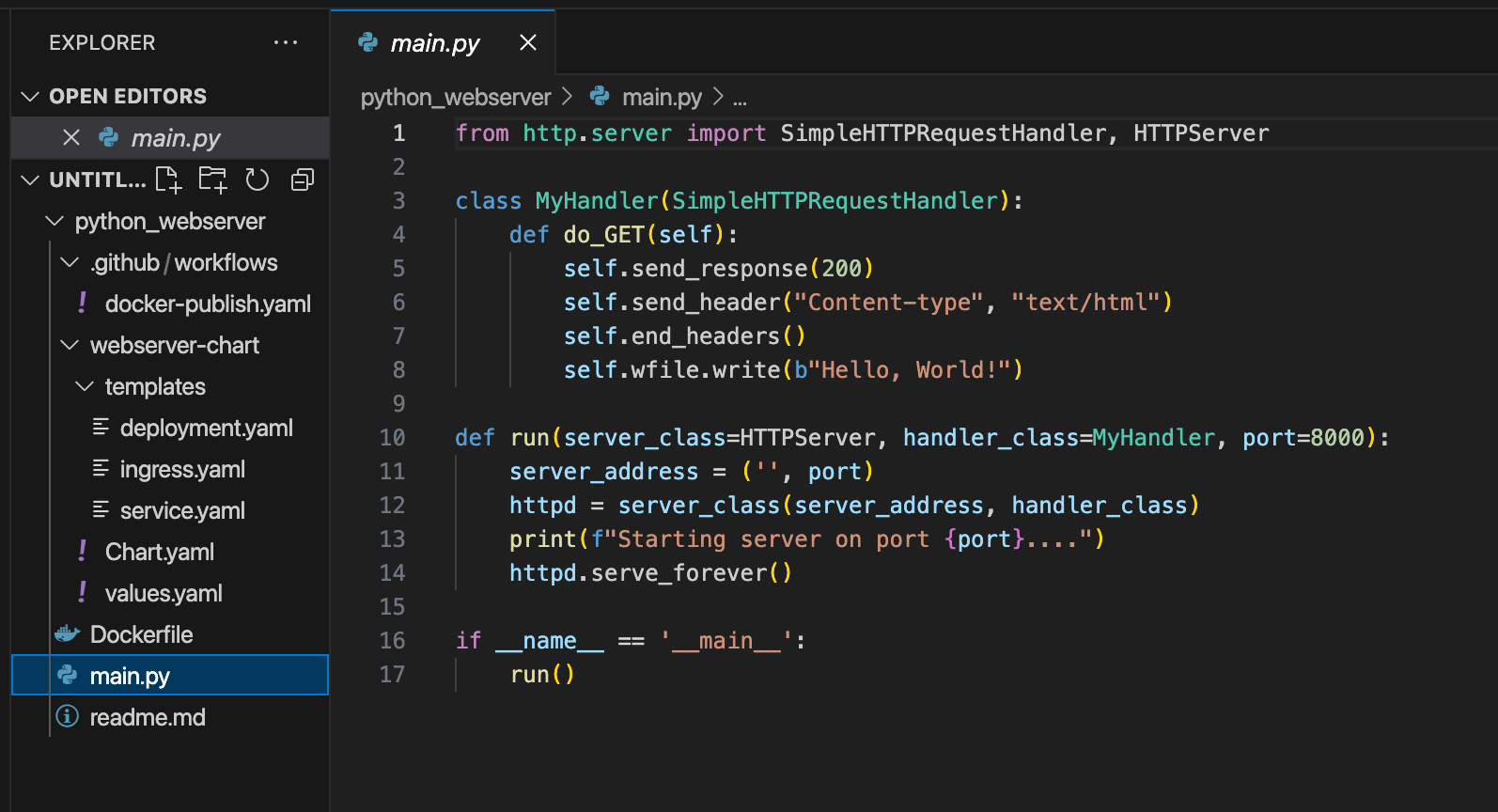This screenshot has height=812, width=1498.
Task: Click file icon beside service.yaml
Action: [101, 510]
